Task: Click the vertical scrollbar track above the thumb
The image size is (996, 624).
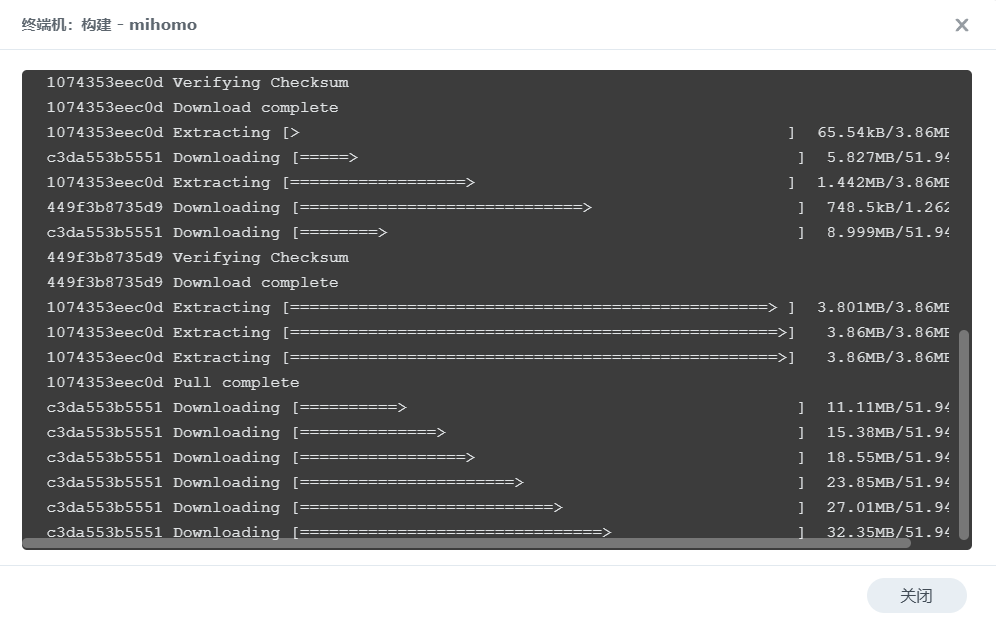Action: click(964, 200)
